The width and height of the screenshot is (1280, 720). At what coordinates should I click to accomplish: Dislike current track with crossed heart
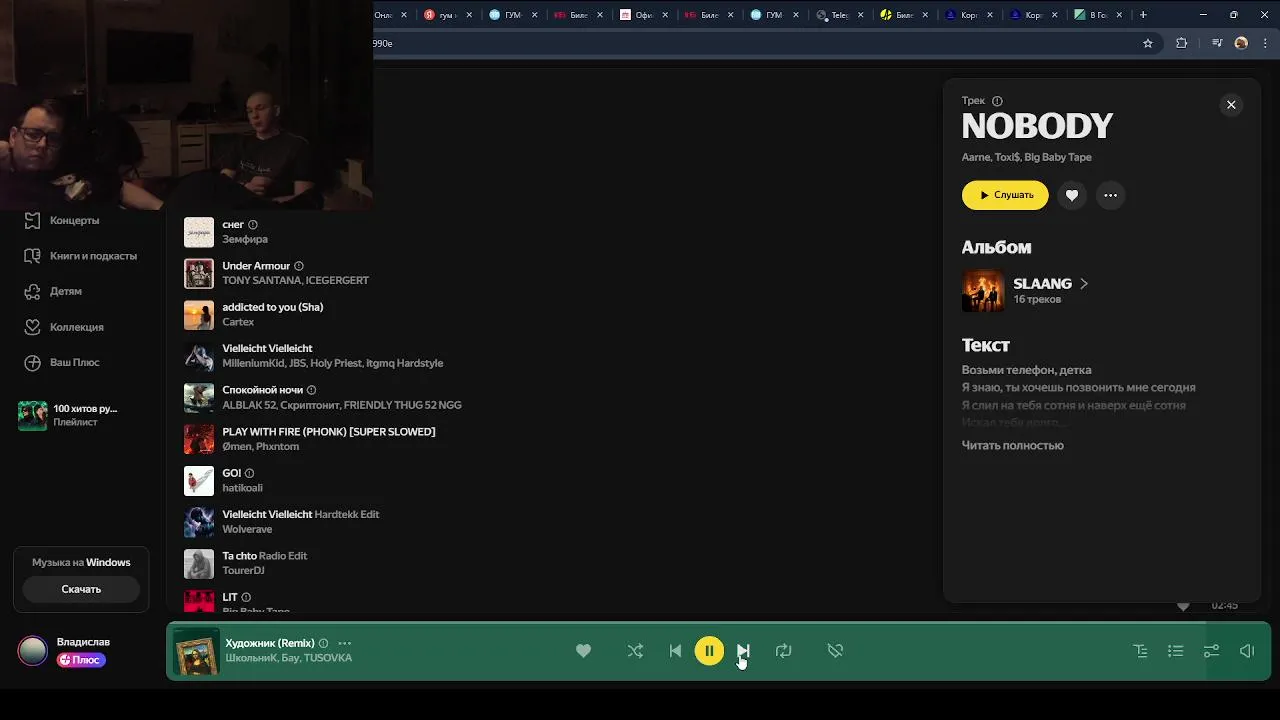(x=835, y=651)
